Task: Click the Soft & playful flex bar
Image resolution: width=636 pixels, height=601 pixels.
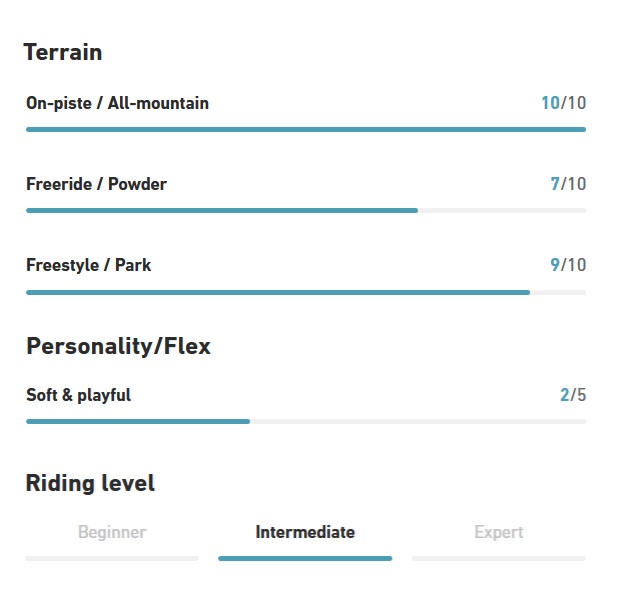Action: (x=306, y=421)
